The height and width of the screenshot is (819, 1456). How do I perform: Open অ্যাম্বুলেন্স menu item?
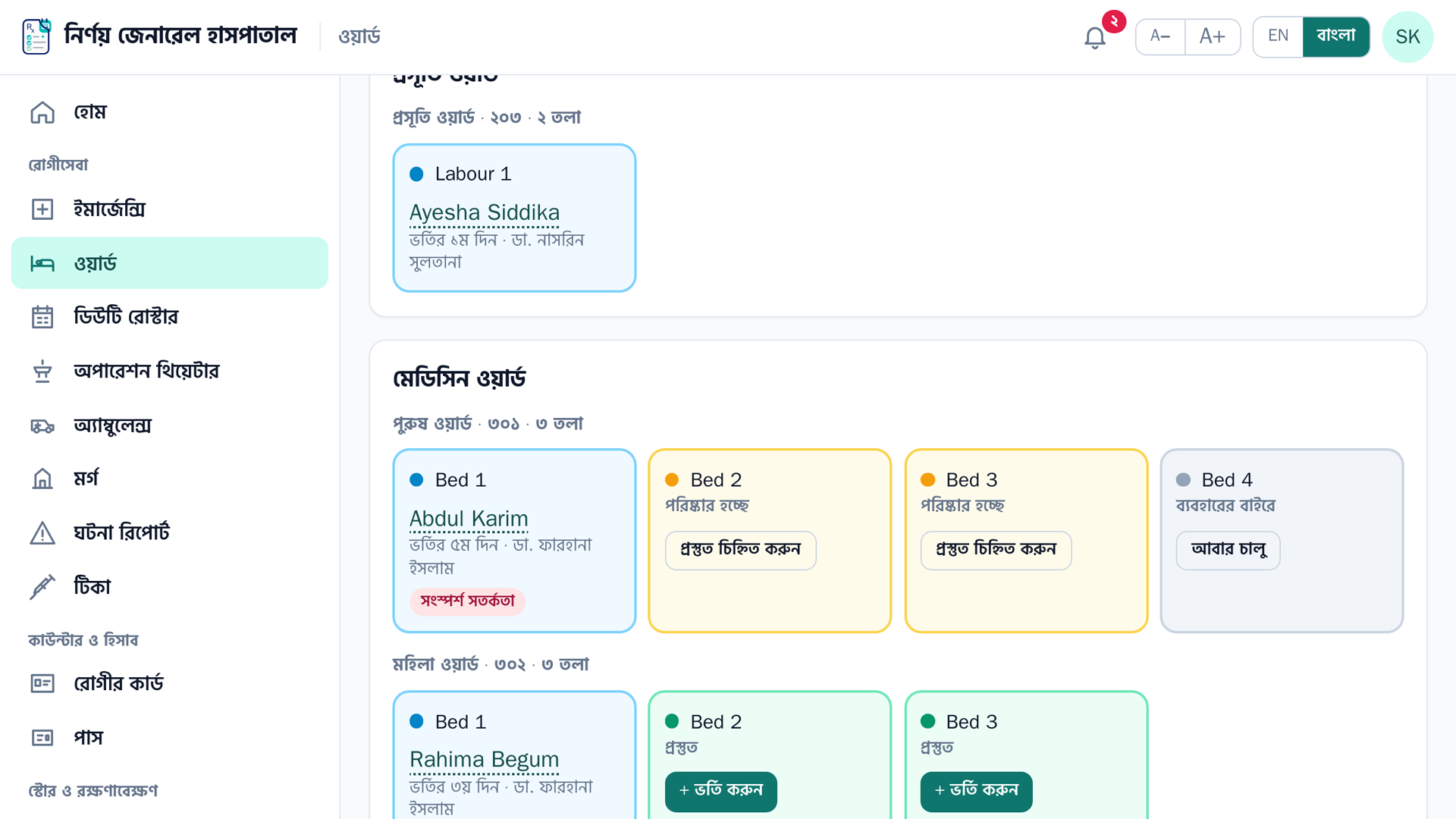pos(170,425)
